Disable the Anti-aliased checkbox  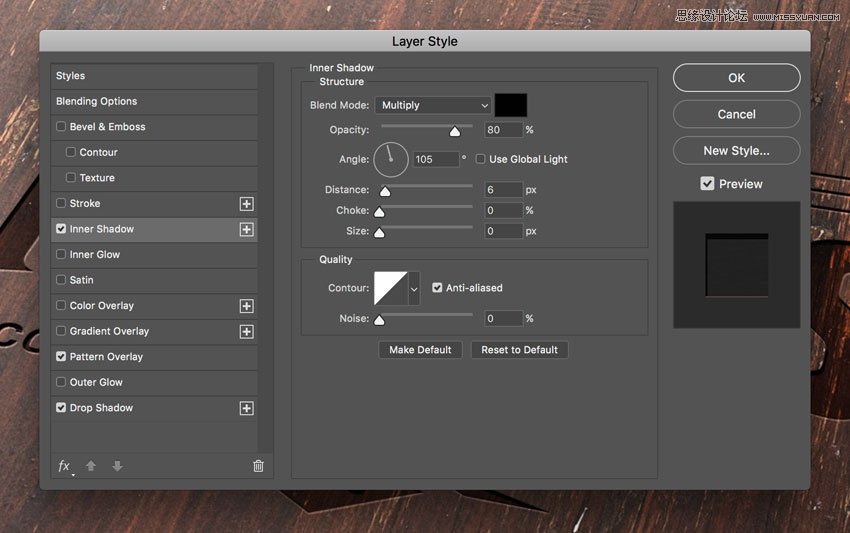(x=437, y=288)
